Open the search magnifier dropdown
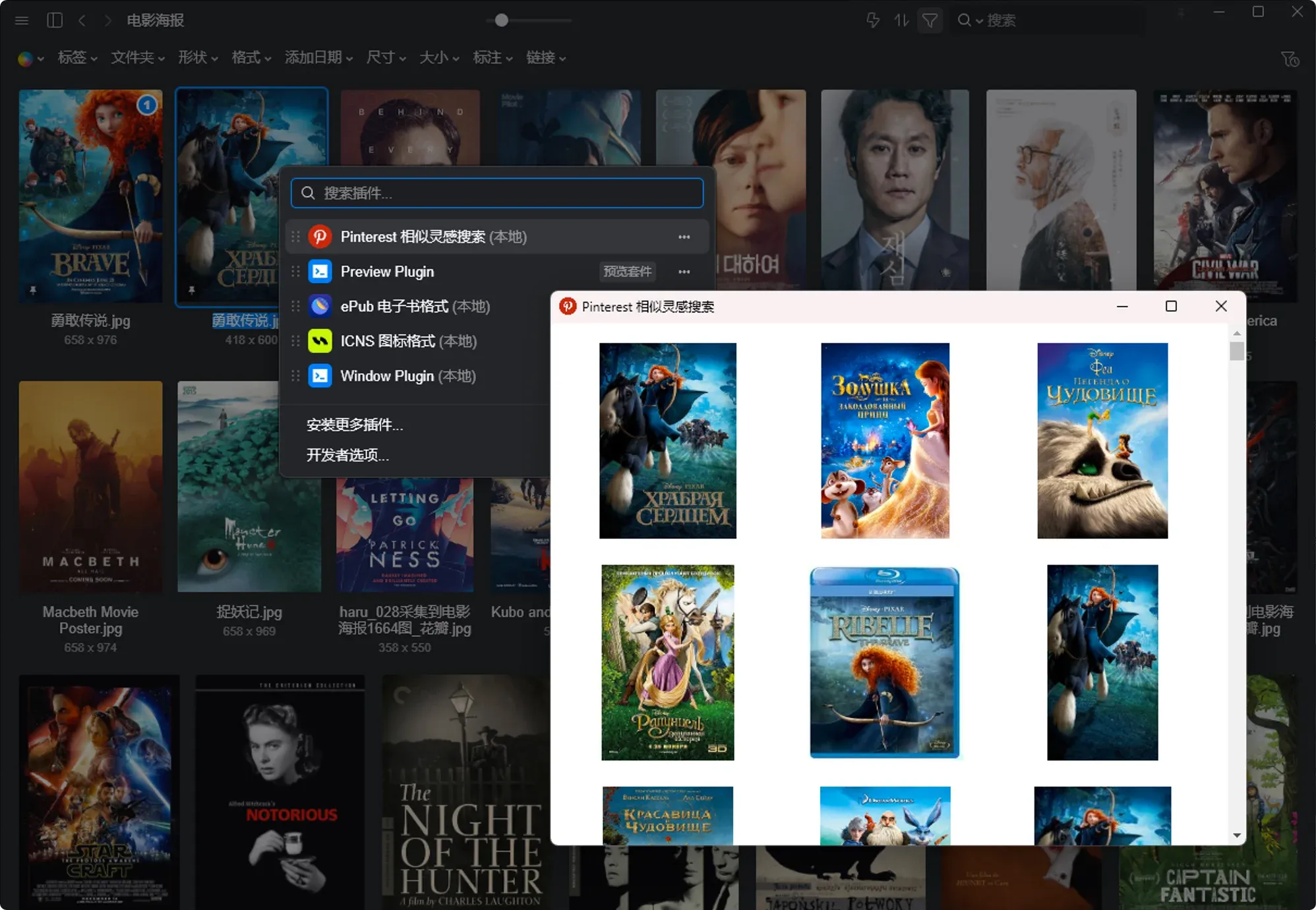The width and height of the screenshot is (1316, 910). (x=969, y=20)
